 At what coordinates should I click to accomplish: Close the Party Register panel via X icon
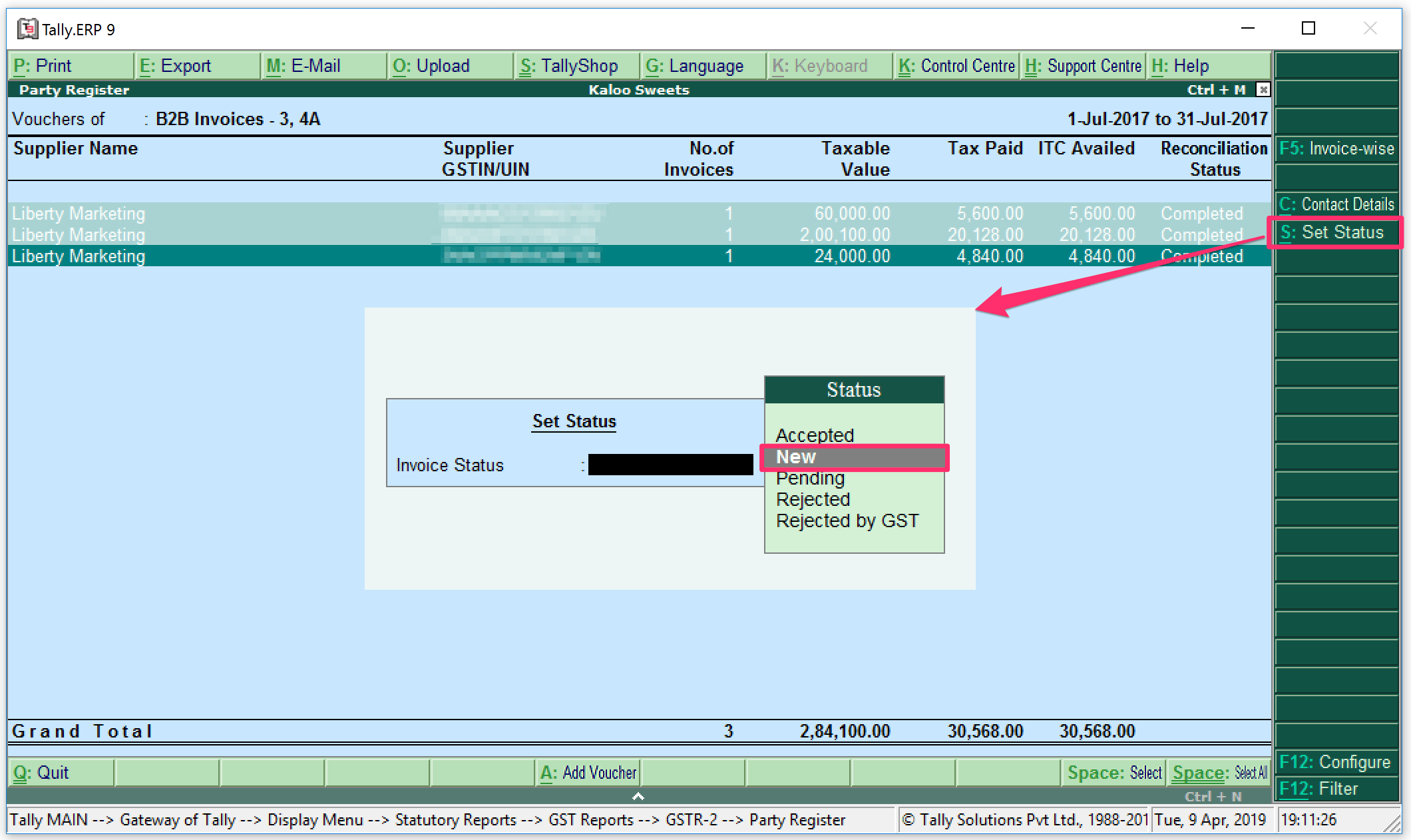click(1263, 90)
